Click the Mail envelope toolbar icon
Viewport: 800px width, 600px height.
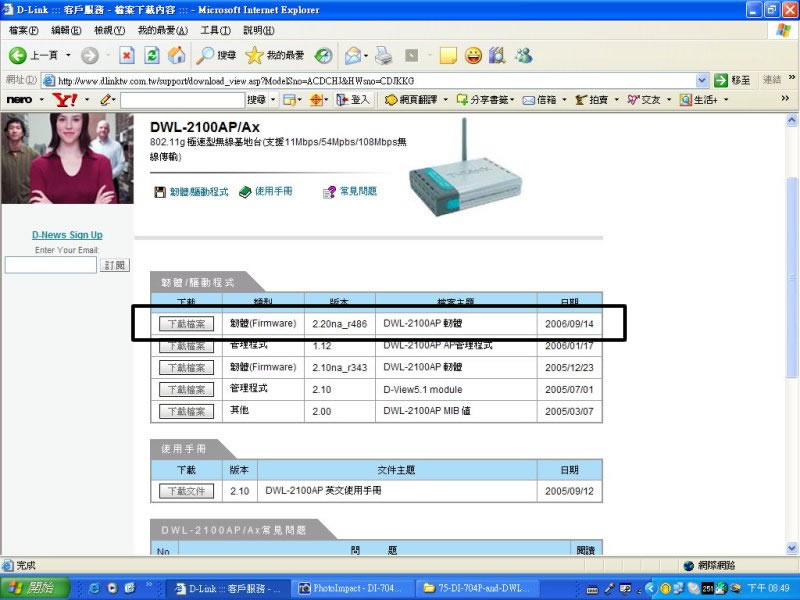coord(353,55)
